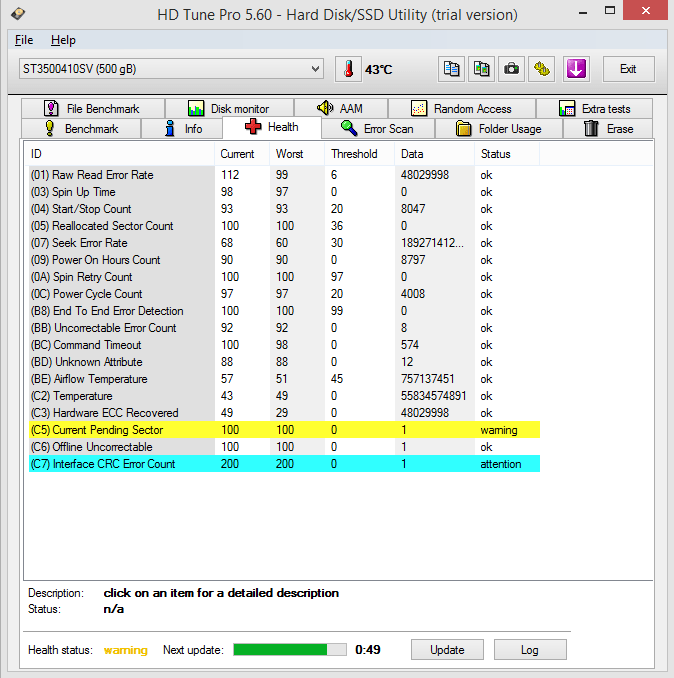The width and height of the screenshot is (674, 678).
Task: Click the ID column header
Action: [119, 154]
